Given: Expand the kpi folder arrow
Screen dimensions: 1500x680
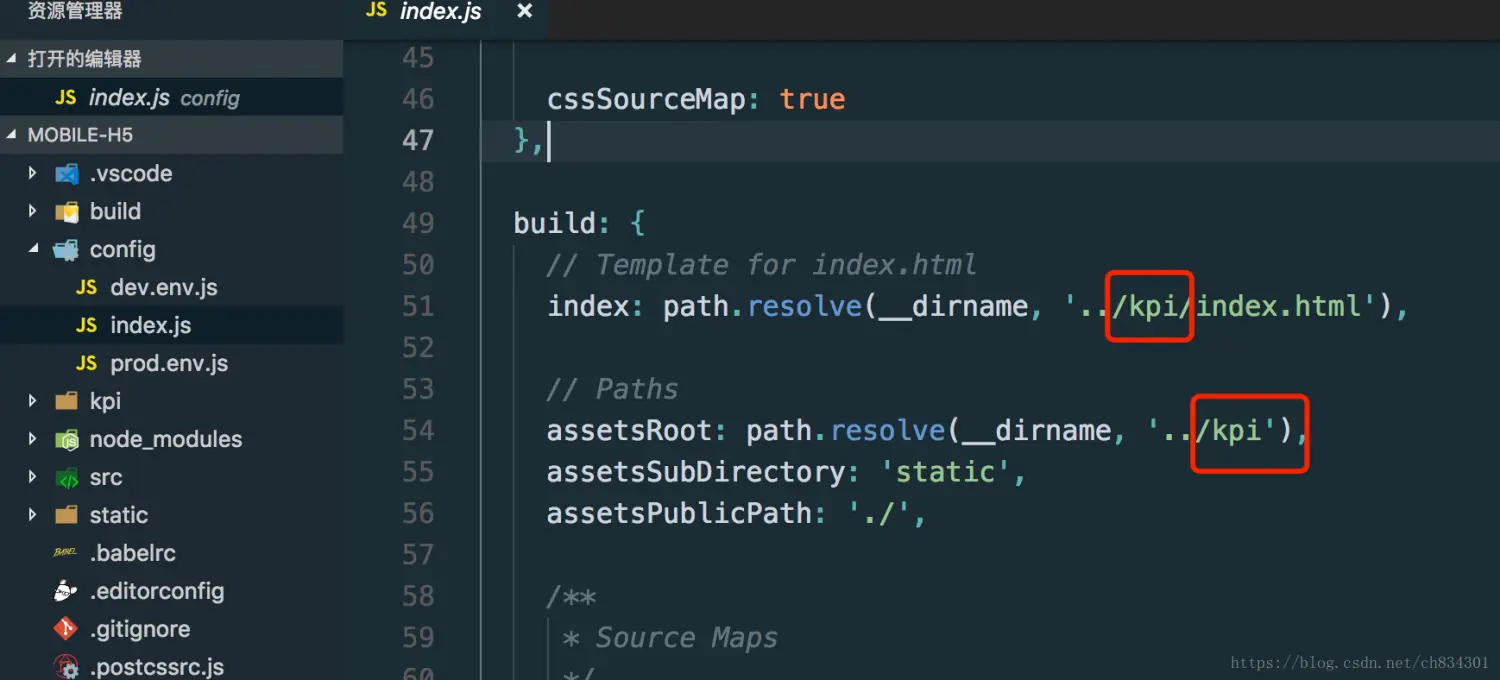Looking at the screenshot, I should point(33,401).
